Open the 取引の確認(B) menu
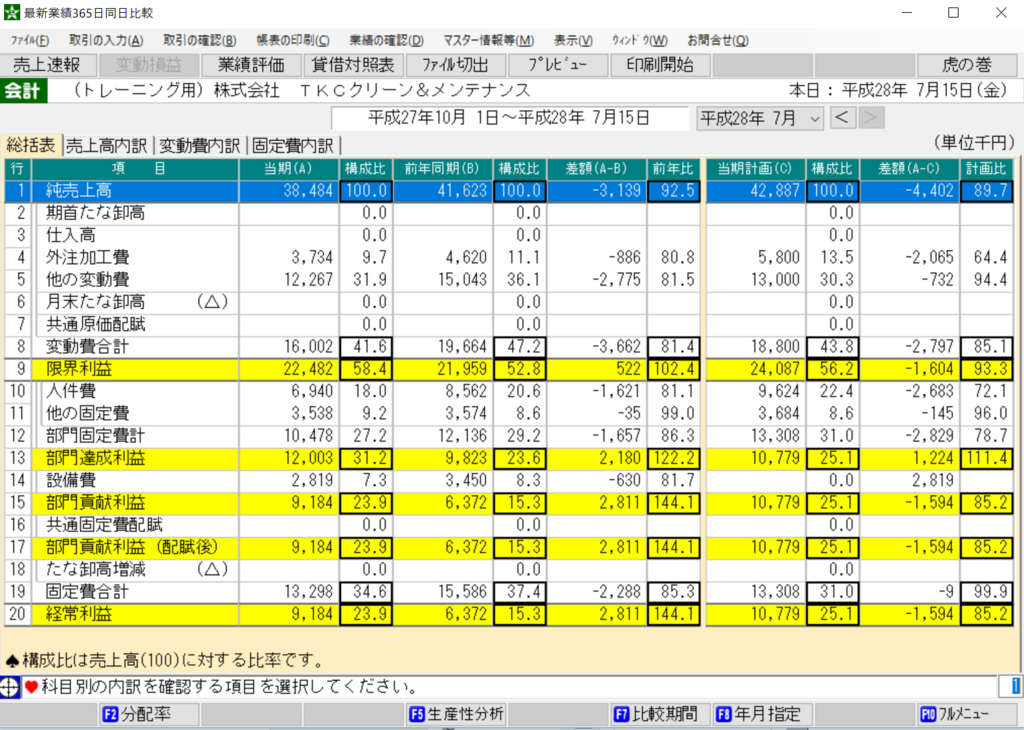Screen dimensions: 1024x730 coord(199,40)
